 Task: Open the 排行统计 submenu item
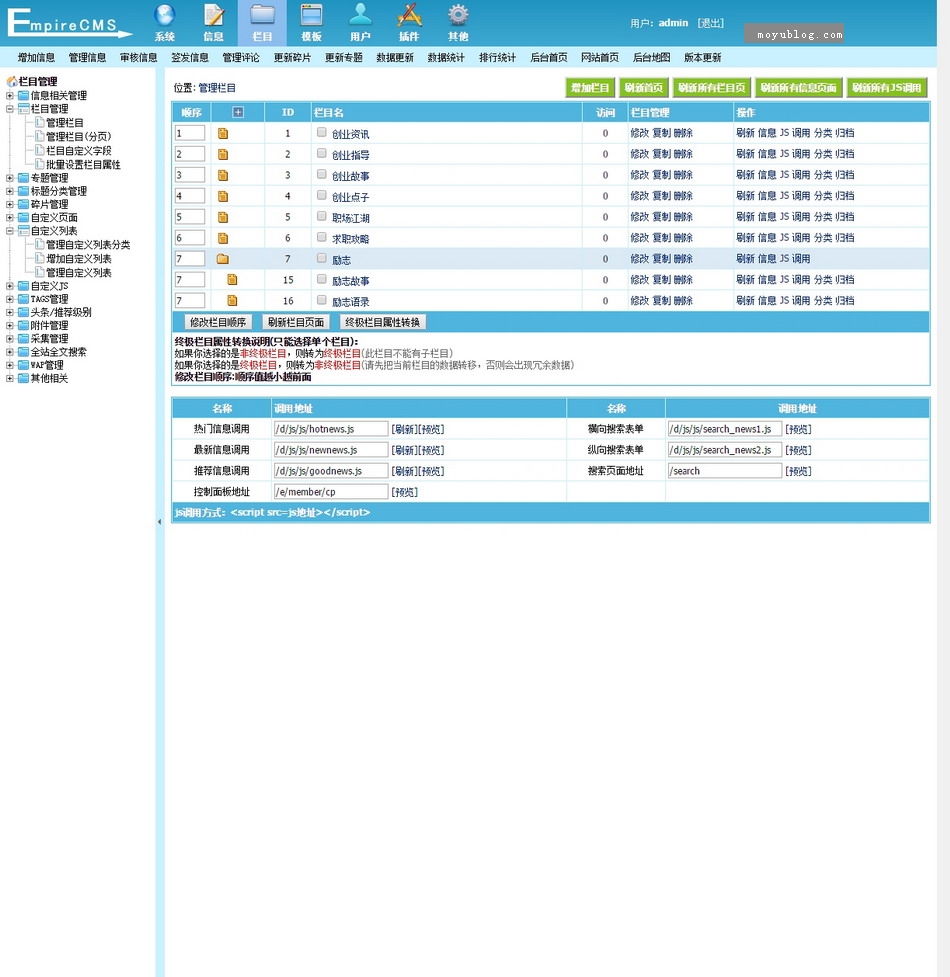[x=497, y=58]
